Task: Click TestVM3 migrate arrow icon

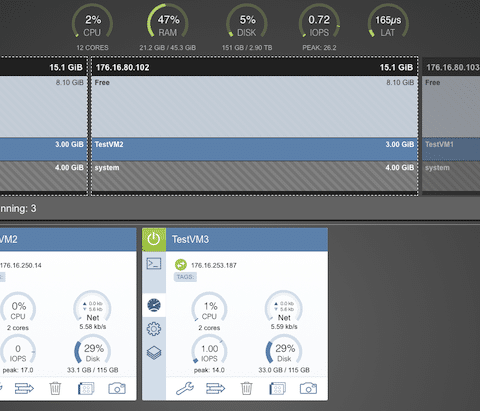Action: coord(216,388)
